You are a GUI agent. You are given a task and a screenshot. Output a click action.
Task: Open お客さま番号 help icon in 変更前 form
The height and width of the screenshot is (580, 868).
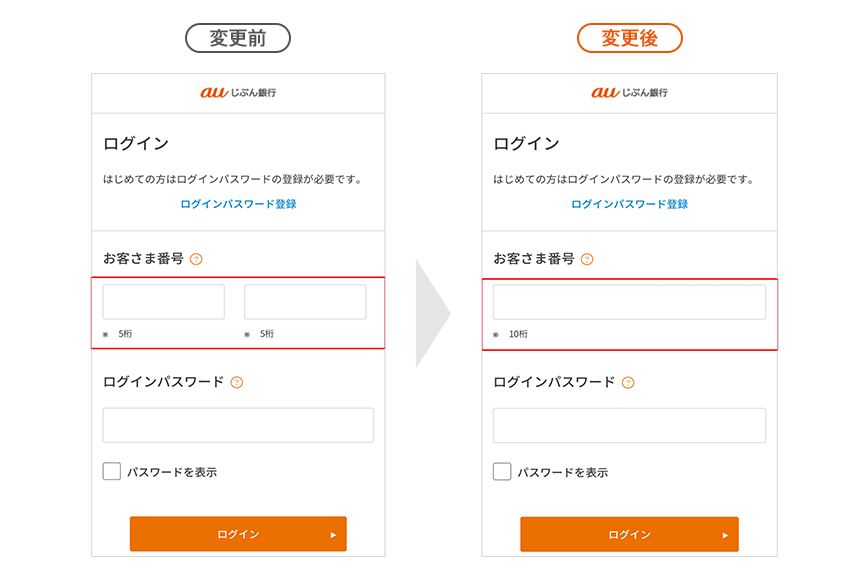click(196, 259)
